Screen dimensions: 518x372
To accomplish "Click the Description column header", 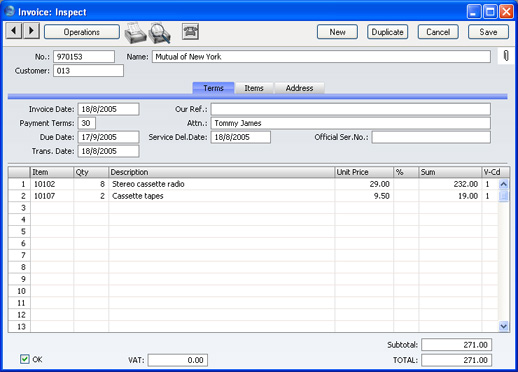I will pos(221,172).
